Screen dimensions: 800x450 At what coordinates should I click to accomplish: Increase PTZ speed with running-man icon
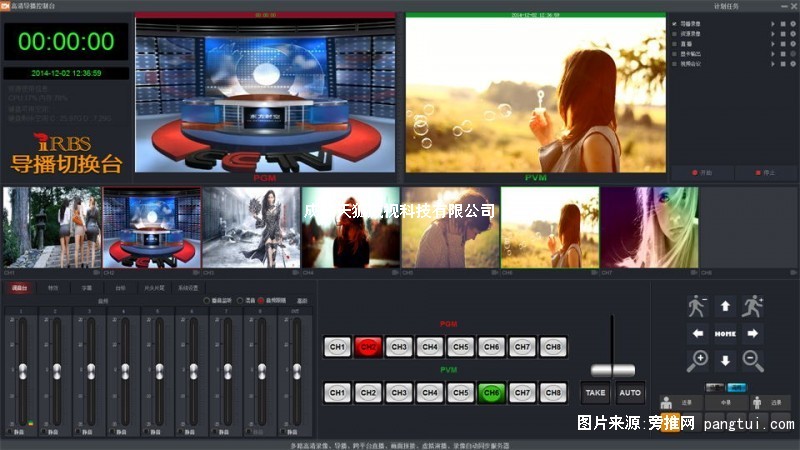[x=753, y=306]
